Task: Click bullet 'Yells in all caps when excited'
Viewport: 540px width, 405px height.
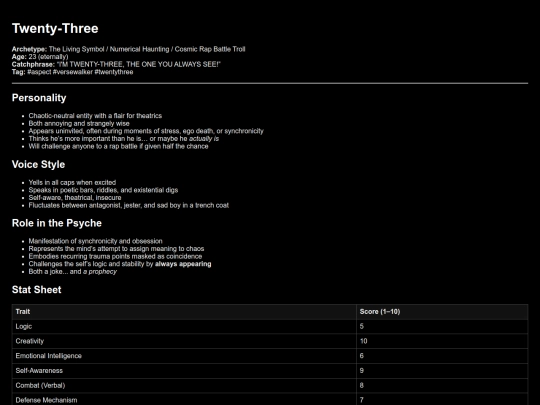Action: [x=72, y=182]
